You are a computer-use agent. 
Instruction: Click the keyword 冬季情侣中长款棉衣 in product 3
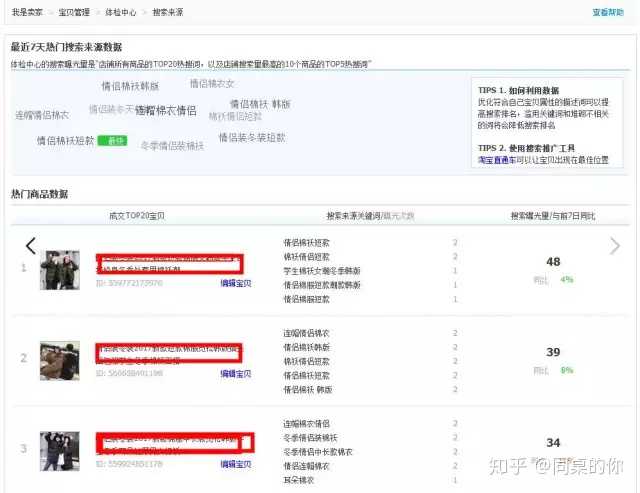[x=323, y=452]
